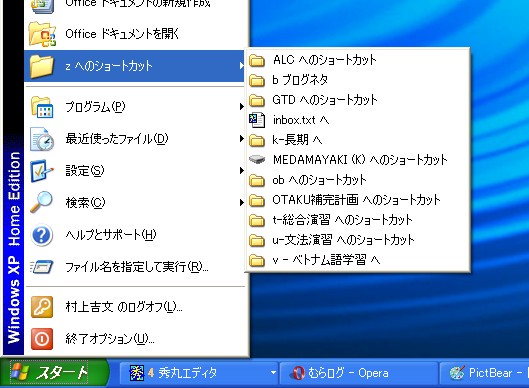Open Office ドキュメントを開く menu entry

click(x=135, y=34)
